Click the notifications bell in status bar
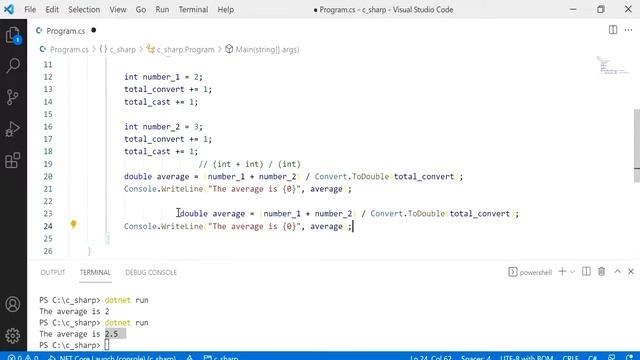The width and height of the screenshot is (640, 360). tap(629, 358)
